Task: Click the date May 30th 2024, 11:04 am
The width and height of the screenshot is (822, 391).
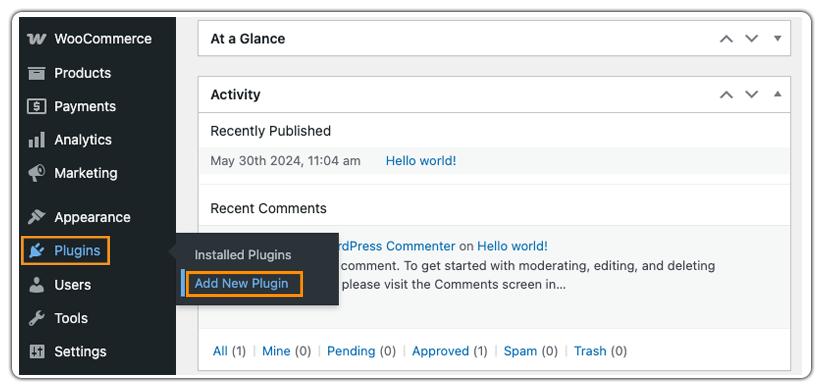Action: pos(285,161)
